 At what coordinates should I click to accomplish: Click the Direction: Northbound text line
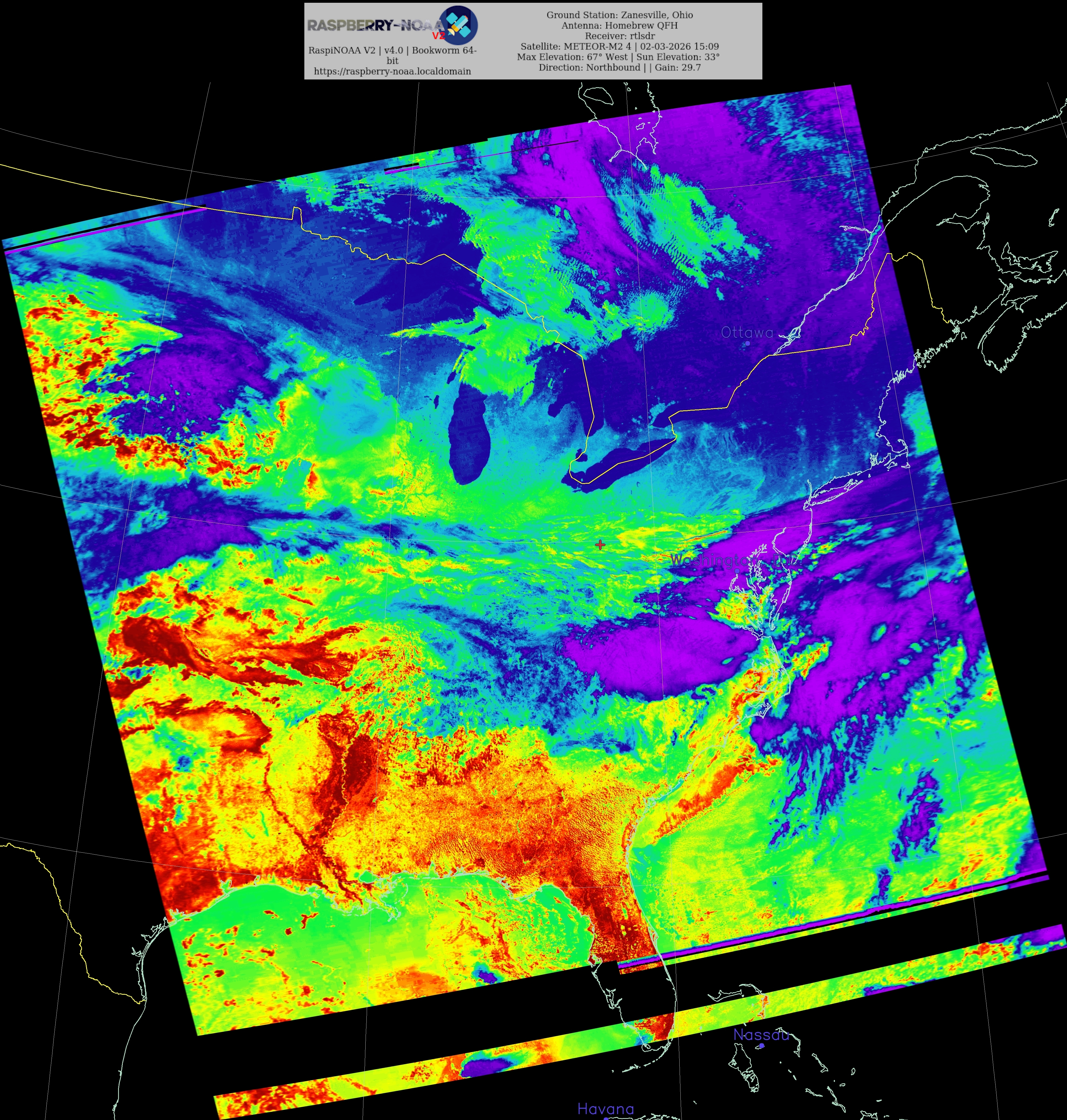pos(619,67)
